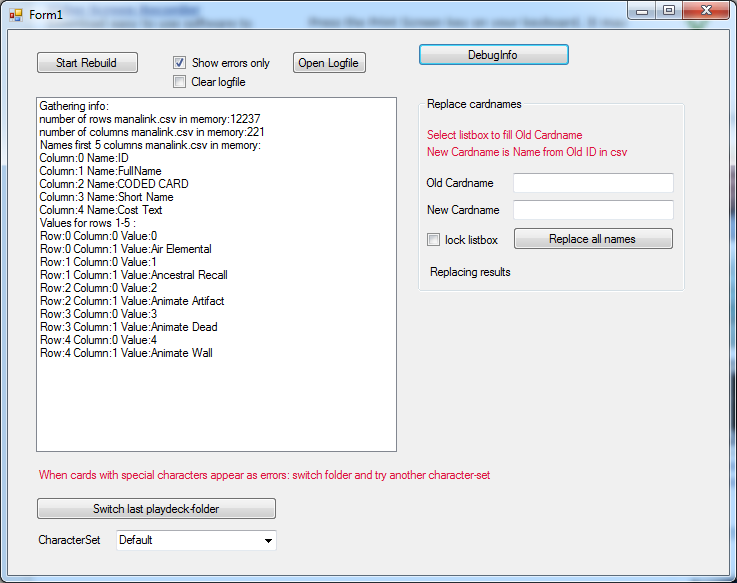The image size is (737, 583).
Task: Click the Start Rebuild button
Action: tap(86, 63)
